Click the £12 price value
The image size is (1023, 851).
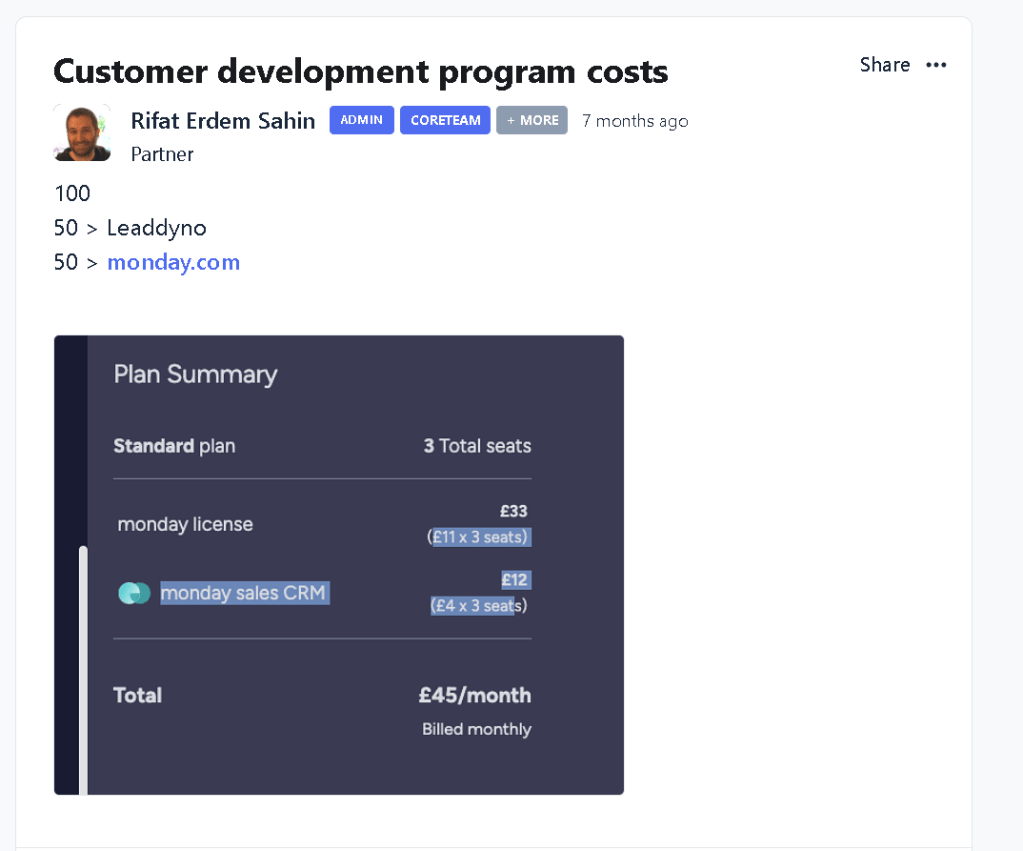tap(514, 580)
